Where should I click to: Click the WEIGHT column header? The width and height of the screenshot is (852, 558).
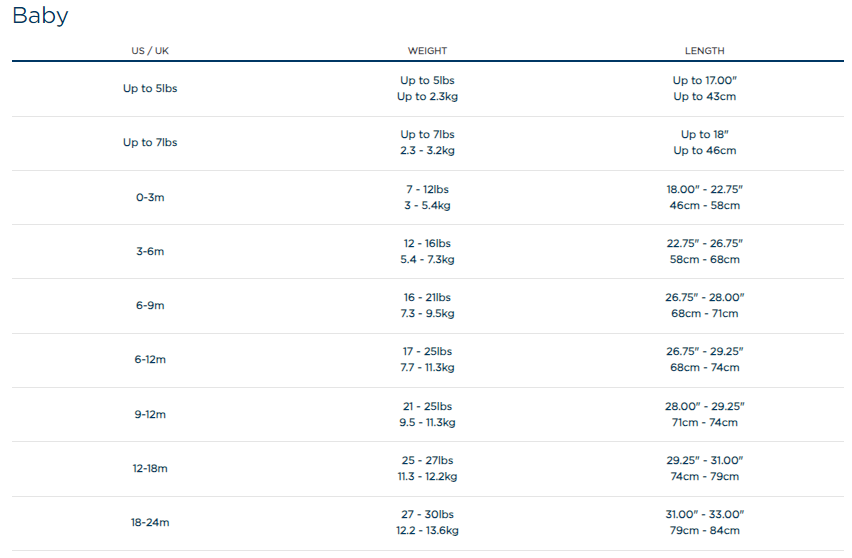coord(427,50)
